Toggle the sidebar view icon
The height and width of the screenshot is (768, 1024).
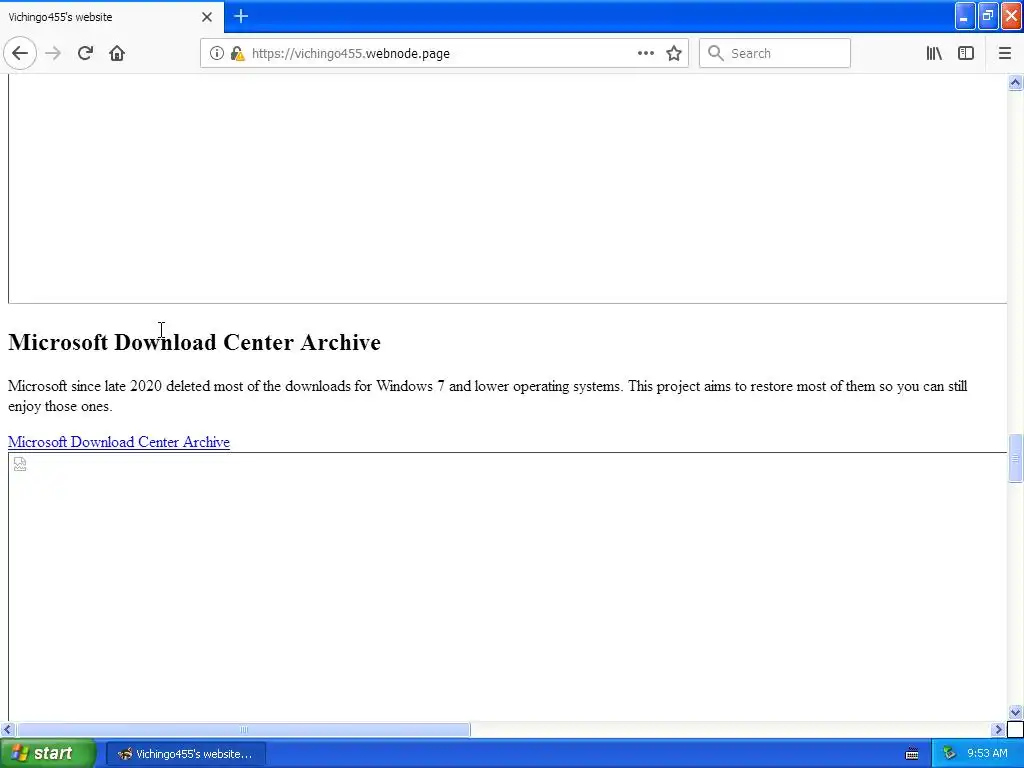pyautogui.click(x=966, y=53)
